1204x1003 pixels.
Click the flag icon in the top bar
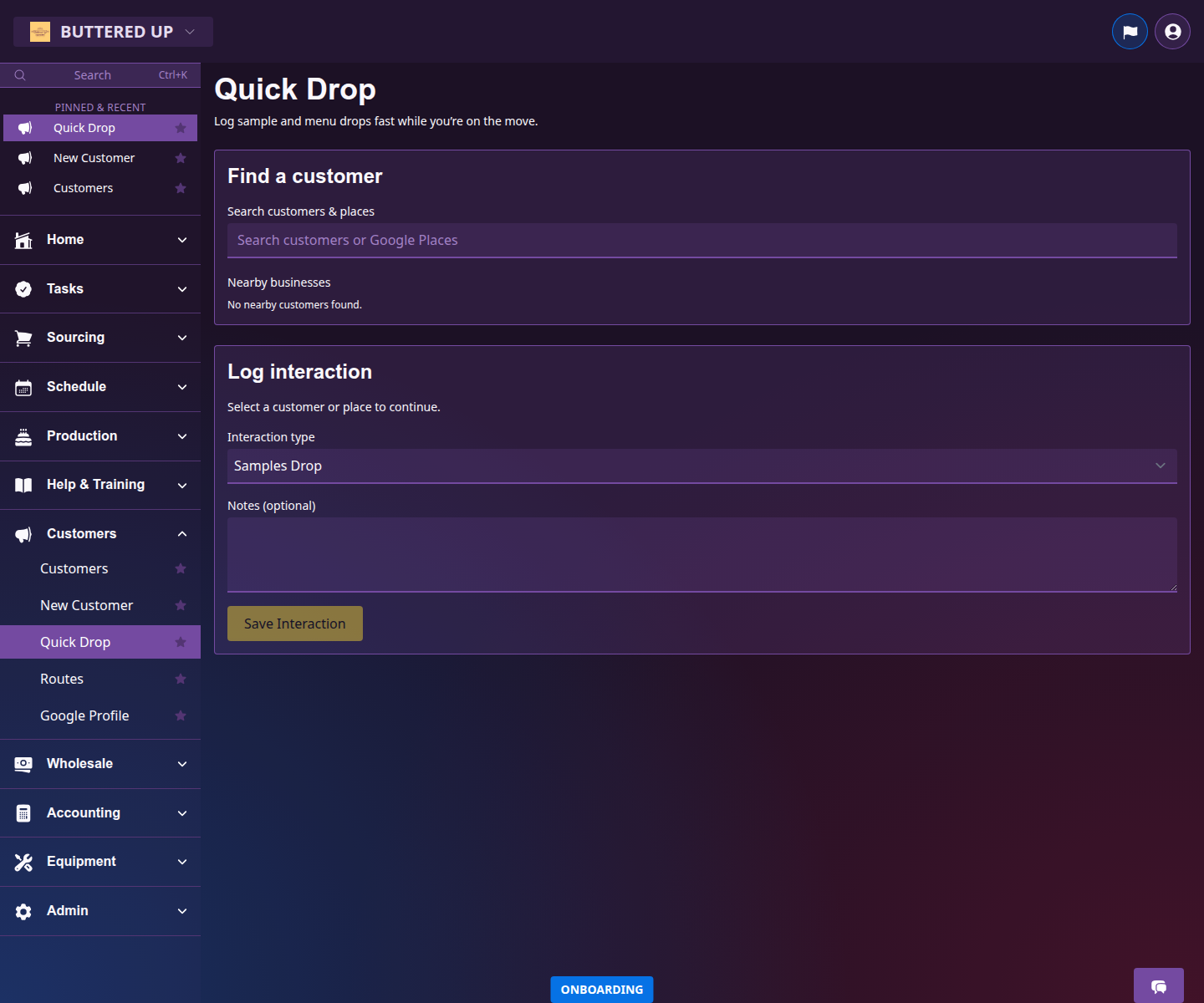coord(1130,31)
